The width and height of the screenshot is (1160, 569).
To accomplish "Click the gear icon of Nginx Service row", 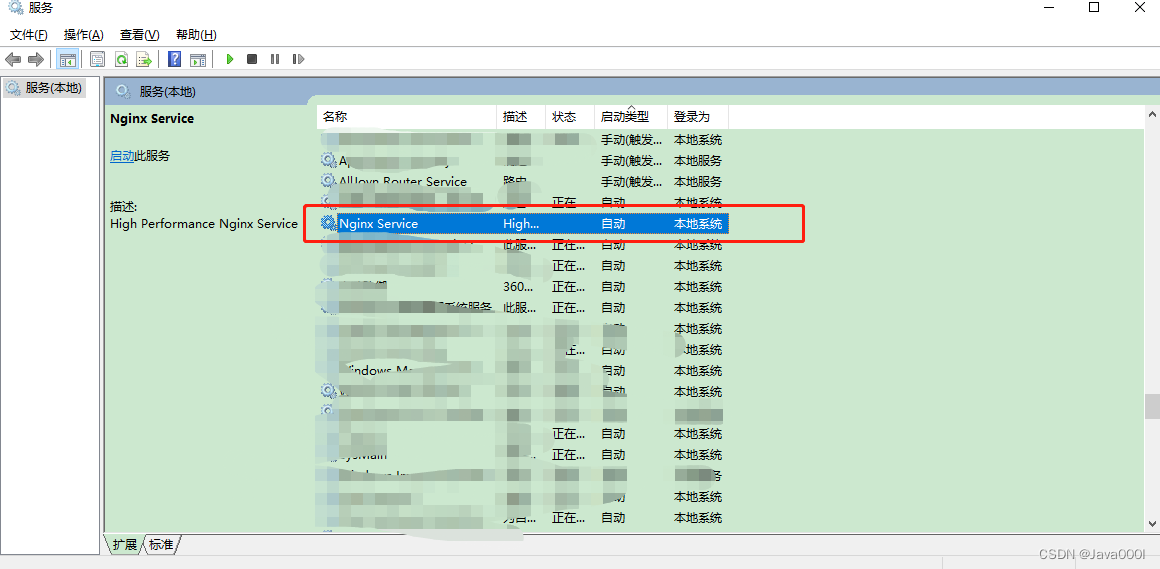I will point(328,223).
